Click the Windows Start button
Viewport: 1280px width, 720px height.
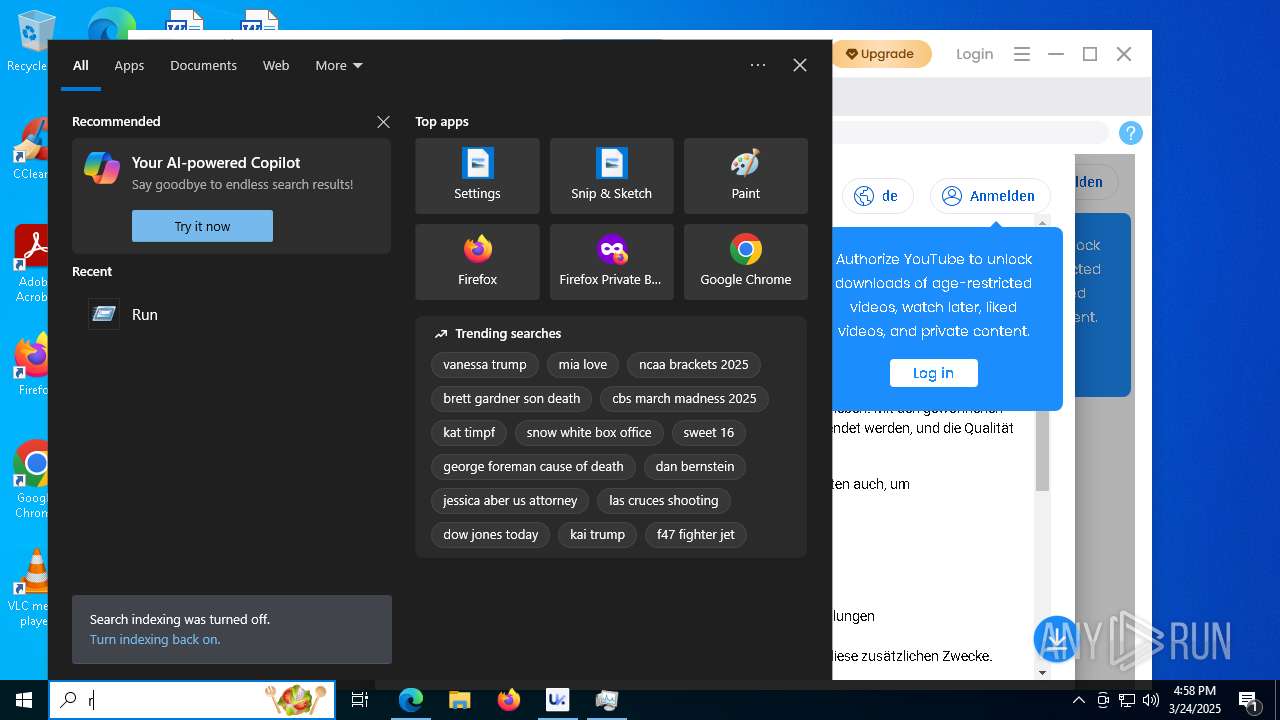[24, 700]
